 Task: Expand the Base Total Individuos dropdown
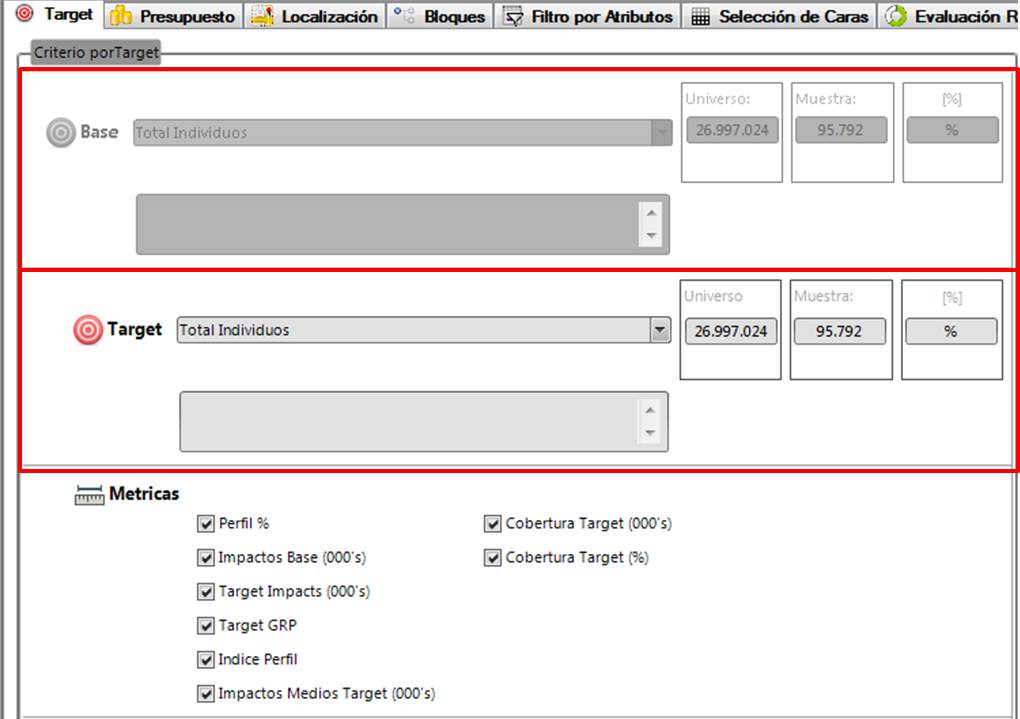pos(661,132)
